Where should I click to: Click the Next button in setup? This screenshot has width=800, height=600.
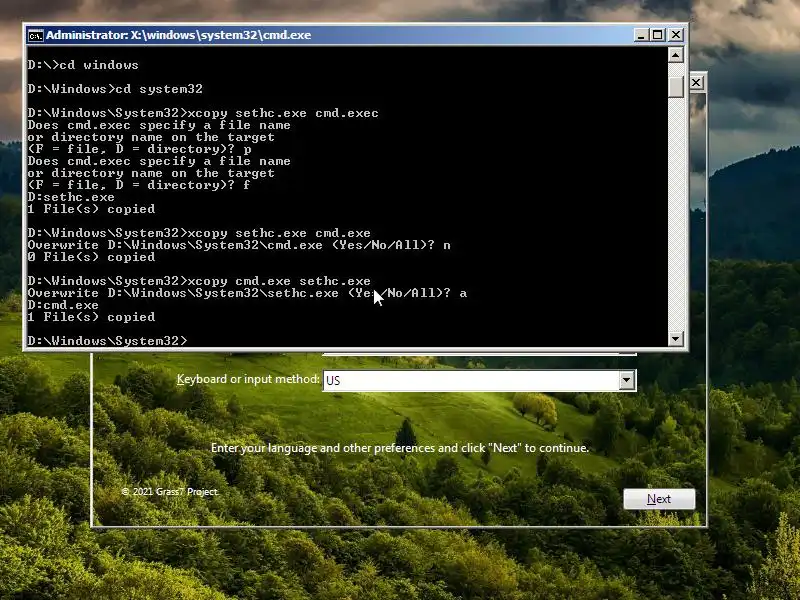click(659, 499)
